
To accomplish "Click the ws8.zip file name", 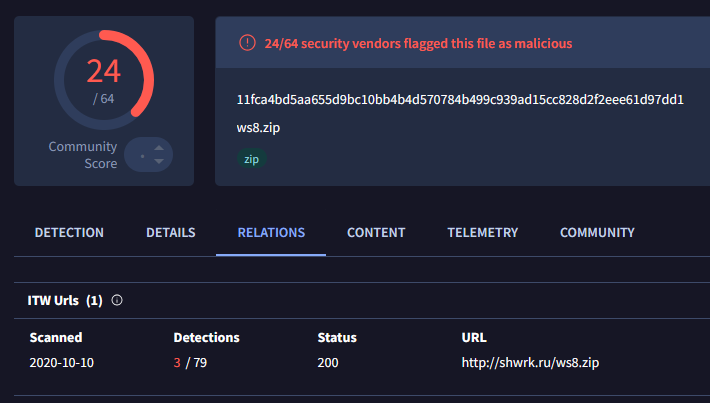I will click(x=257, y=128).
